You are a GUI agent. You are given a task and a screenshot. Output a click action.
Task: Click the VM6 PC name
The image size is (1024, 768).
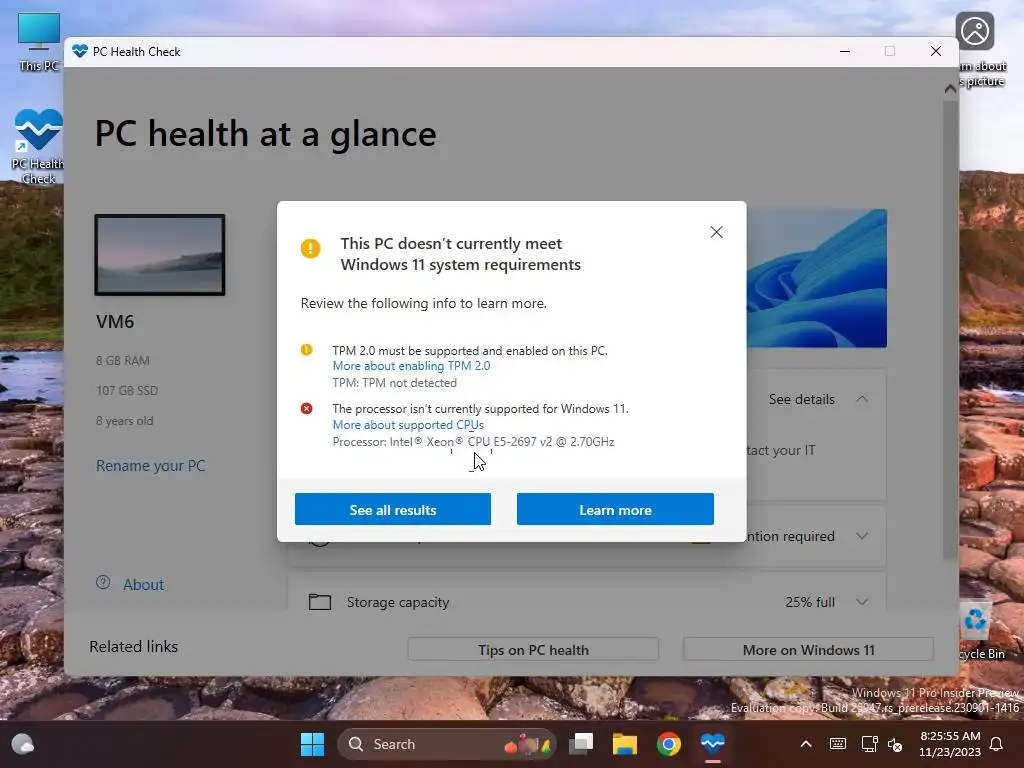pyautogui.click(x=115, y=322)
